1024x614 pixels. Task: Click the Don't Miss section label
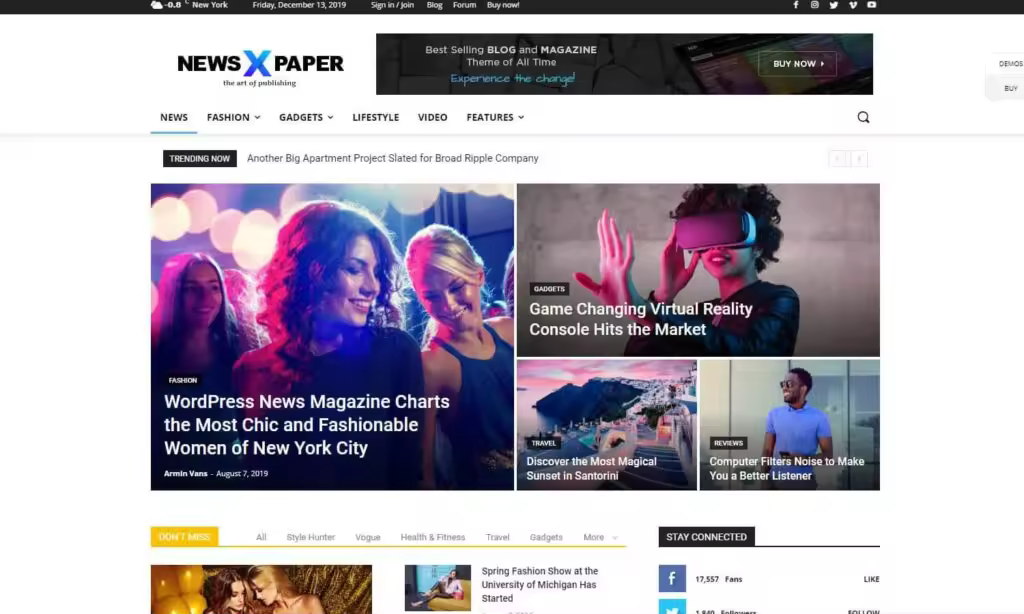pos(185,537)
